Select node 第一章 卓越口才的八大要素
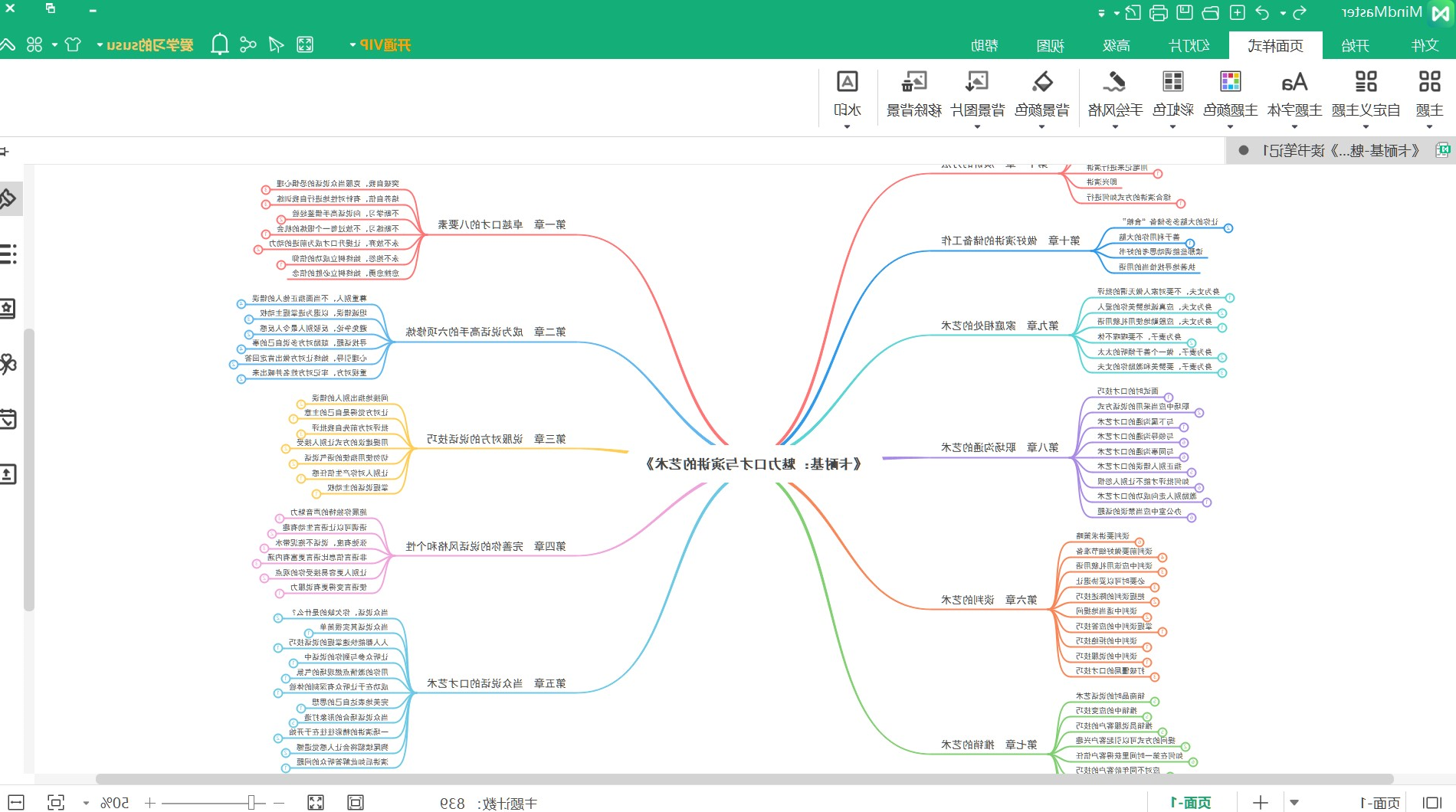The image size is (1456, 812). click(502, 224)
